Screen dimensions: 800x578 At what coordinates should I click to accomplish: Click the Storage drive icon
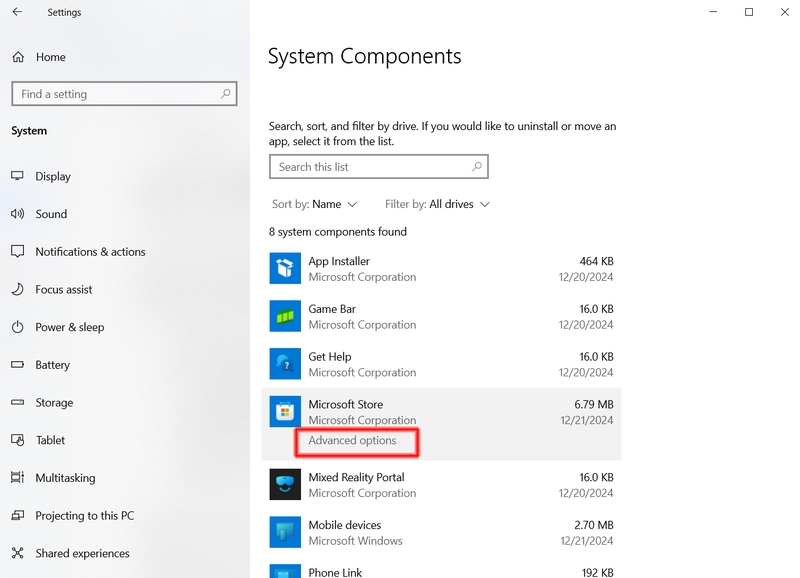[x=17, y=403]
